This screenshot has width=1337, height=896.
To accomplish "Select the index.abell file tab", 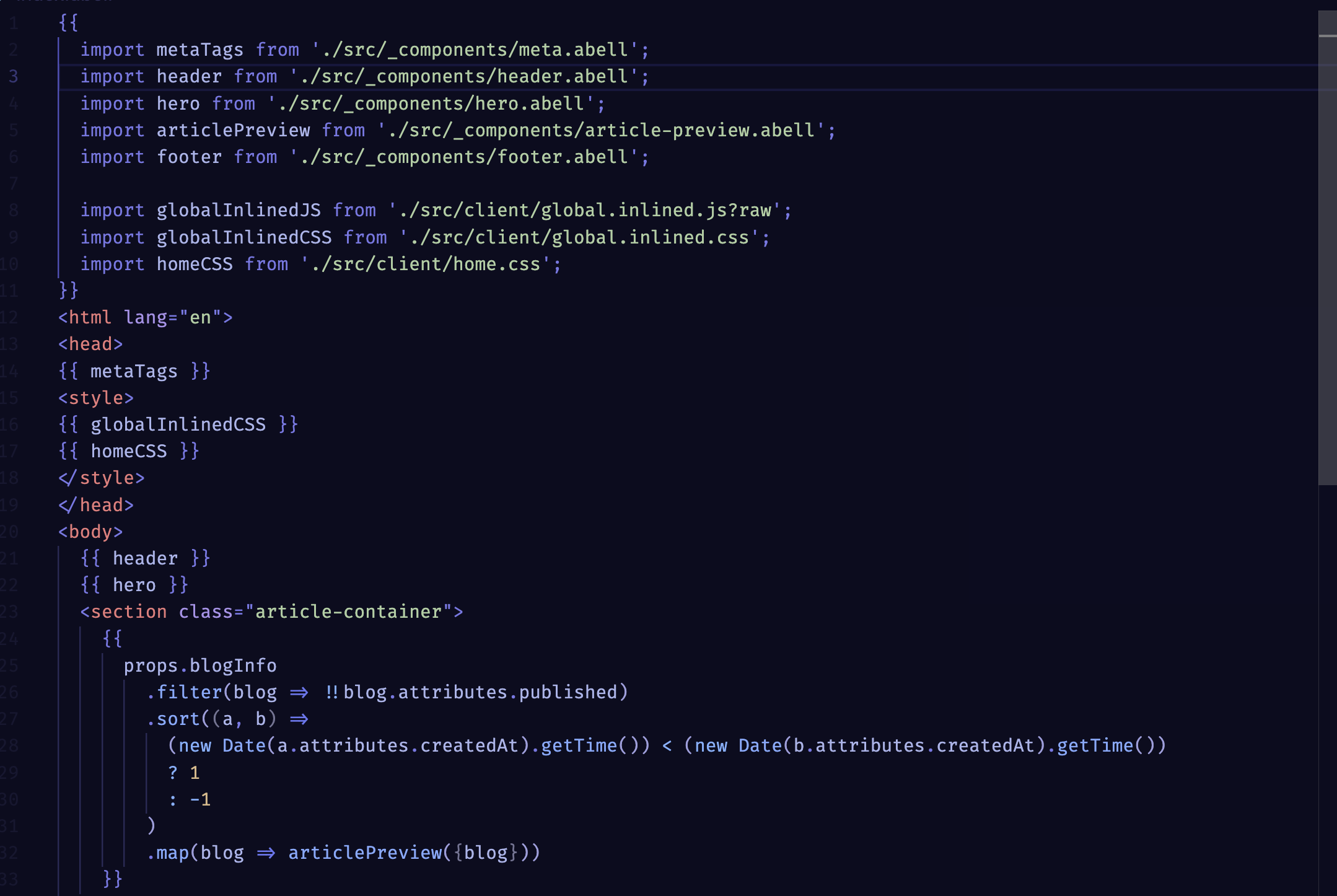I will 62,3.
